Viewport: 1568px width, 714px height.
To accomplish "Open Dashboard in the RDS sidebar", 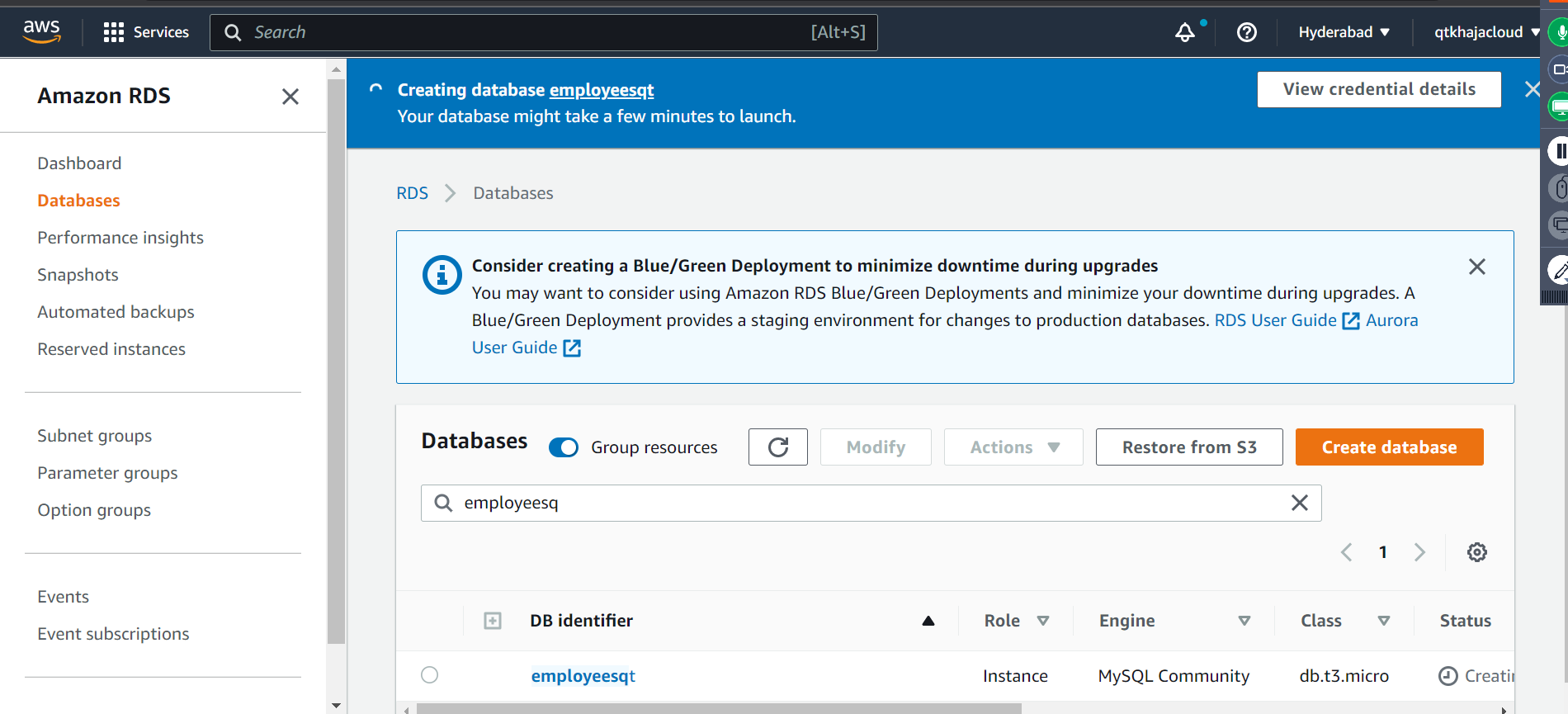I will 79,163.
